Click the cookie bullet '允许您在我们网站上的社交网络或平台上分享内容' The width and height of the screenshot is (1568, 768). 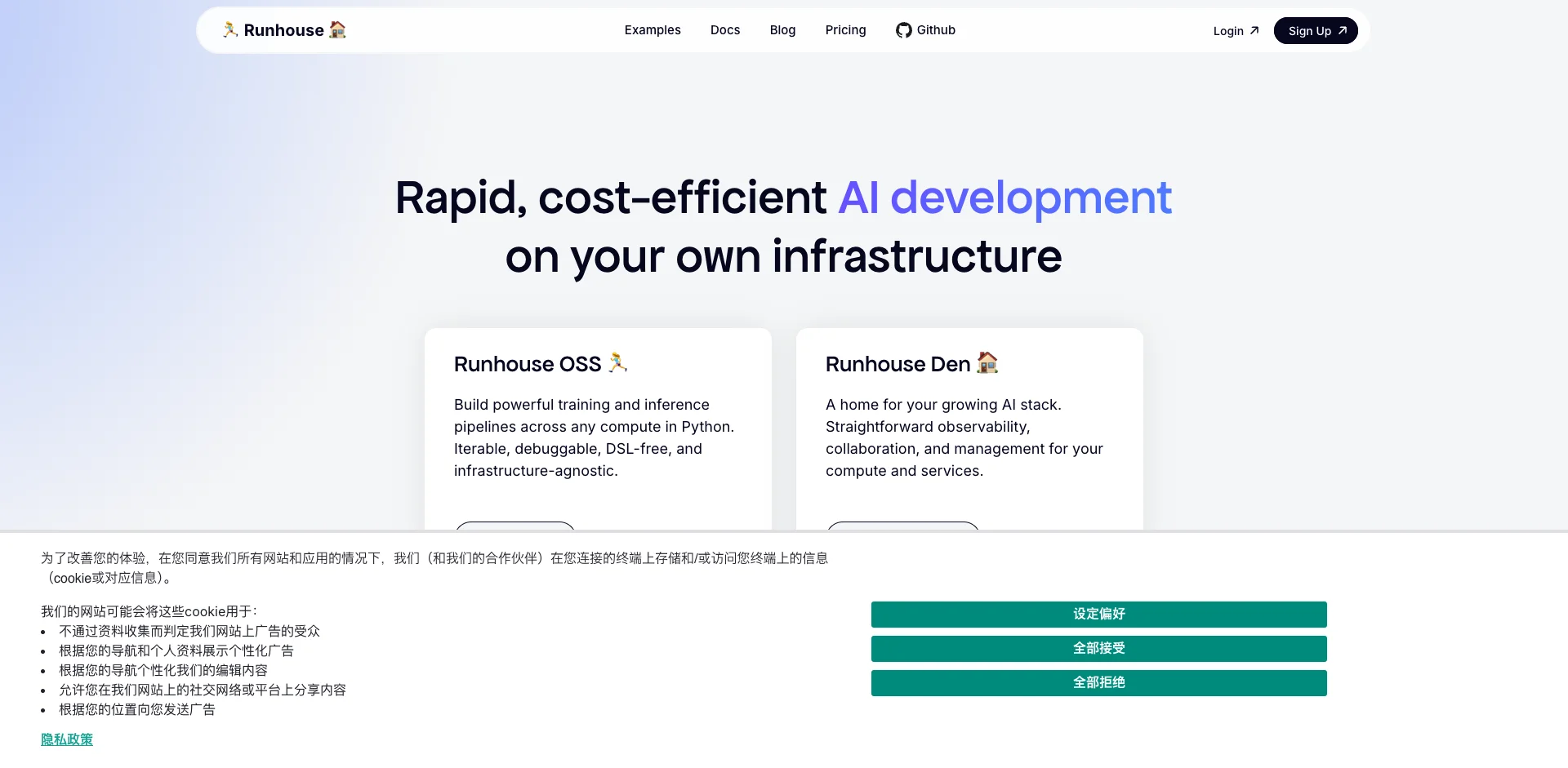[203, 690]
